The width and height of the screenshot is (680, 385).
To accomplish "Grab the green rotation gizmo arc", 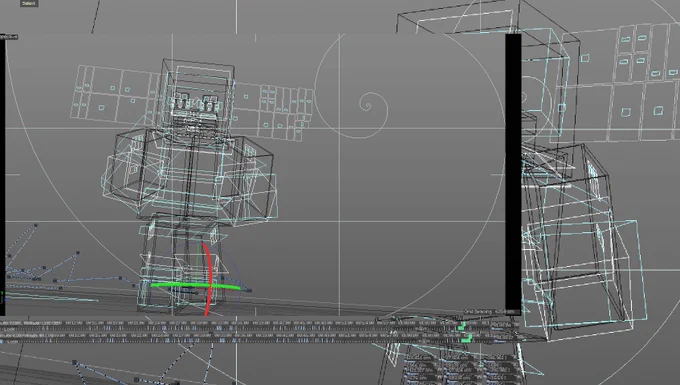I will (195, 286).
